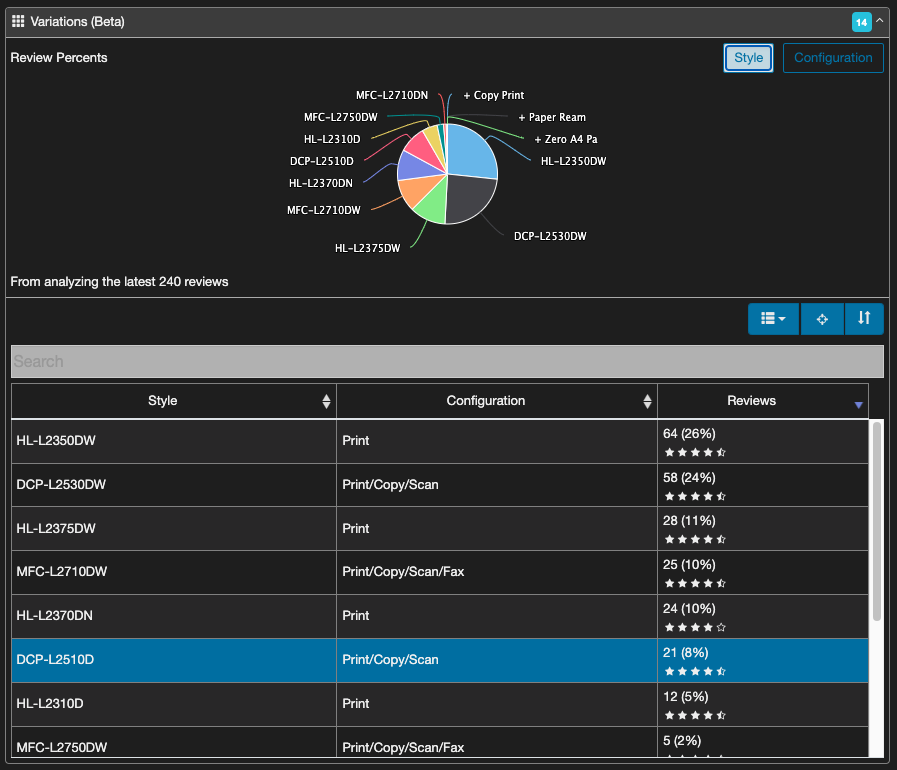Switch pie chart to Configuration view
This screenshot has height=770, width=897.
click(833, 58)
